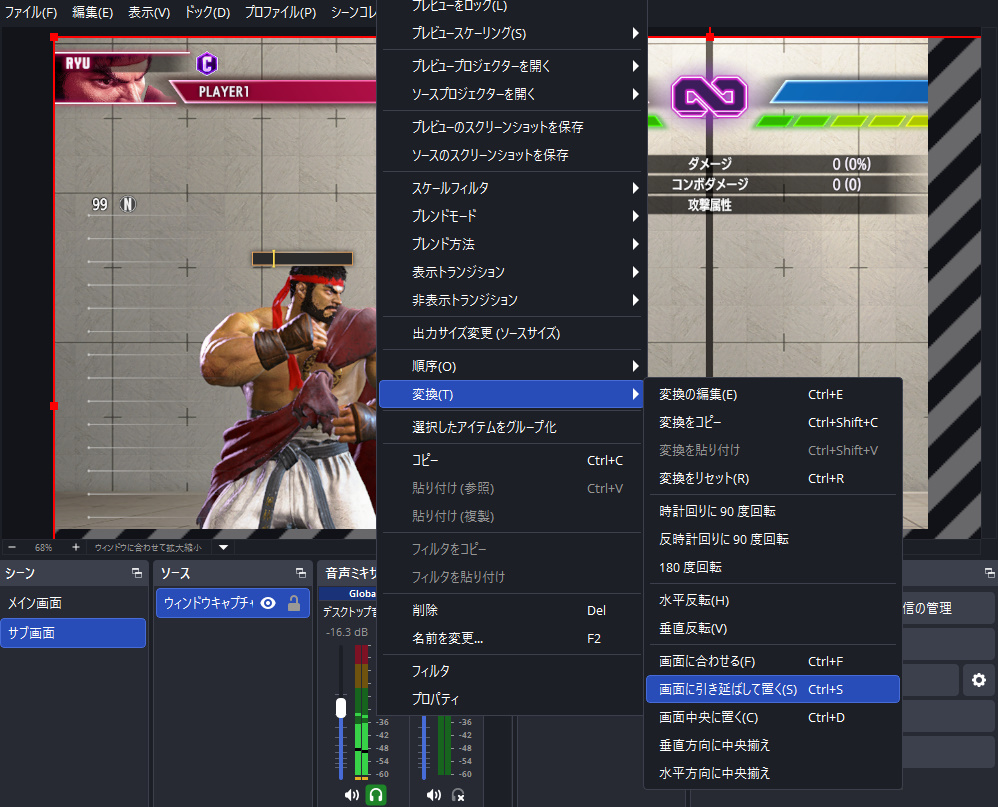The image size is (998, 807).
Task: Zoom in preview with plus icon
Action: 76,547
